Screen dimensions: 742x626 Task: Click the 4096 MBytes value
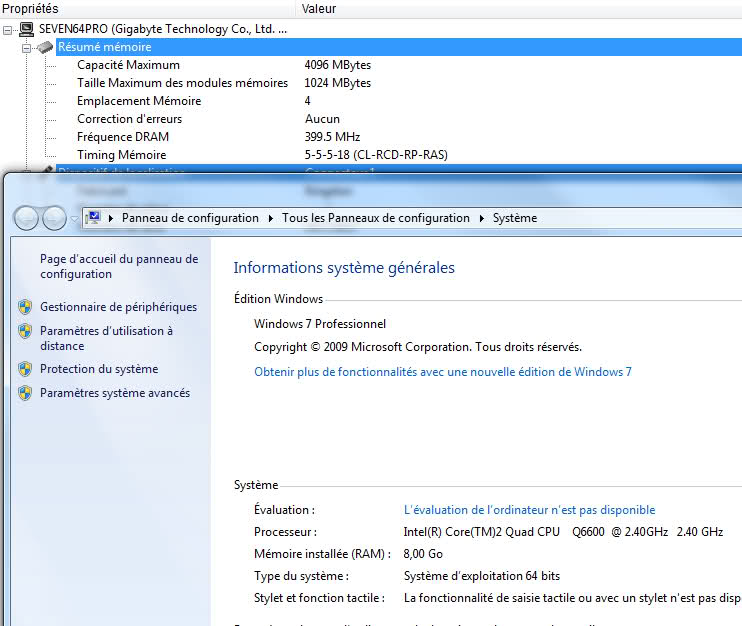click(x=337, y=65)
